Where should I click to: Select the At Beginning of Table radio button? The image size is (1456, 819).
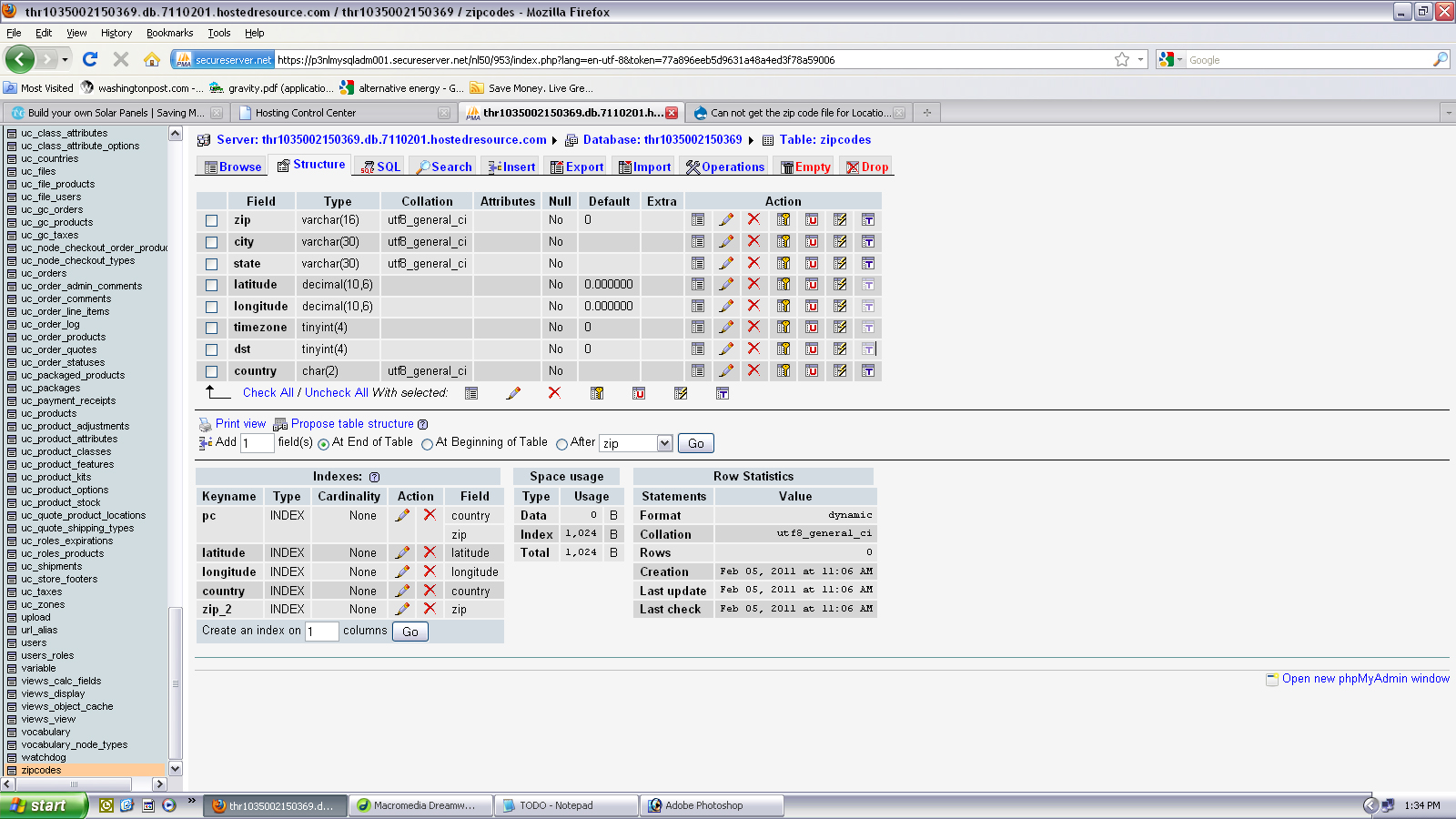tap(428, 444)
